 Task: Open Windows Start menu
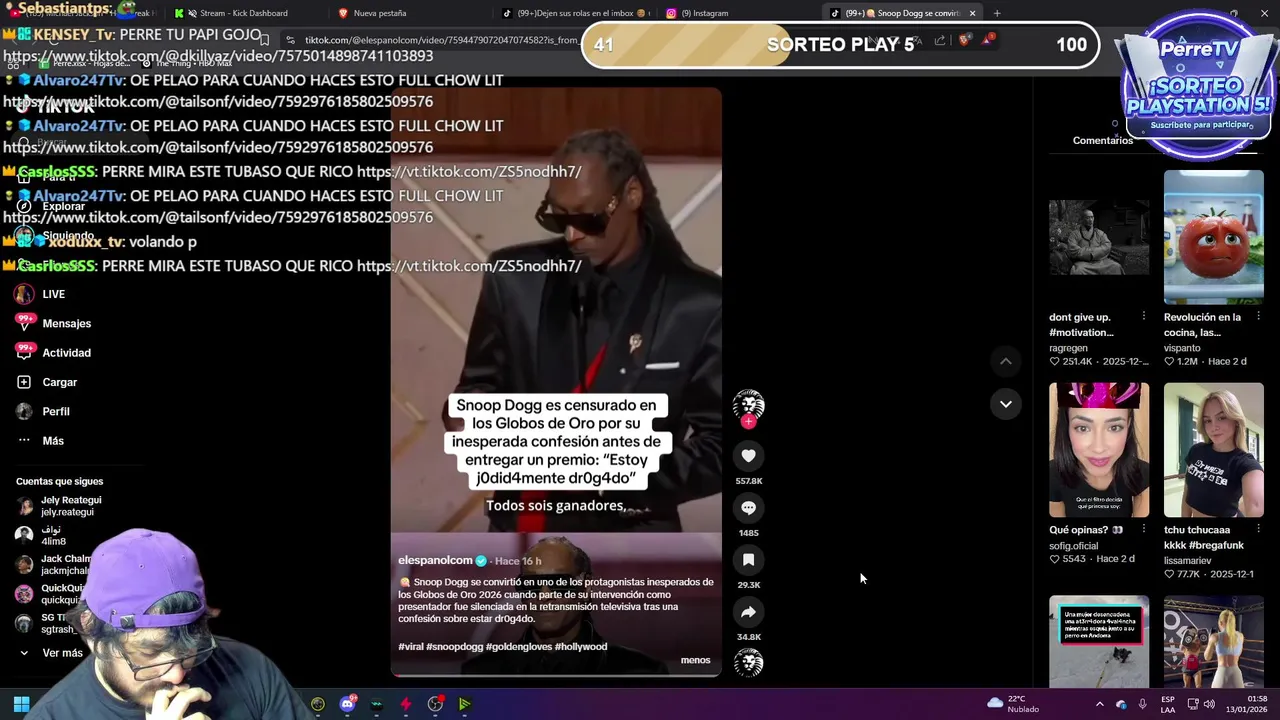(21, 704)
